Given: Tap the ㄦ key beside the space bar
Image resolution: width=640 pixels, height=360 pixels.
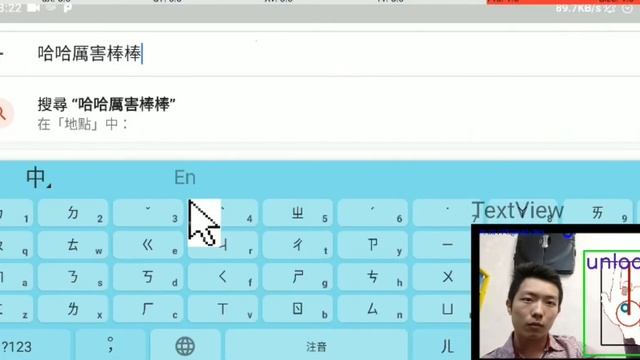Looking at the screenshot, I should [x=442, y=345].
